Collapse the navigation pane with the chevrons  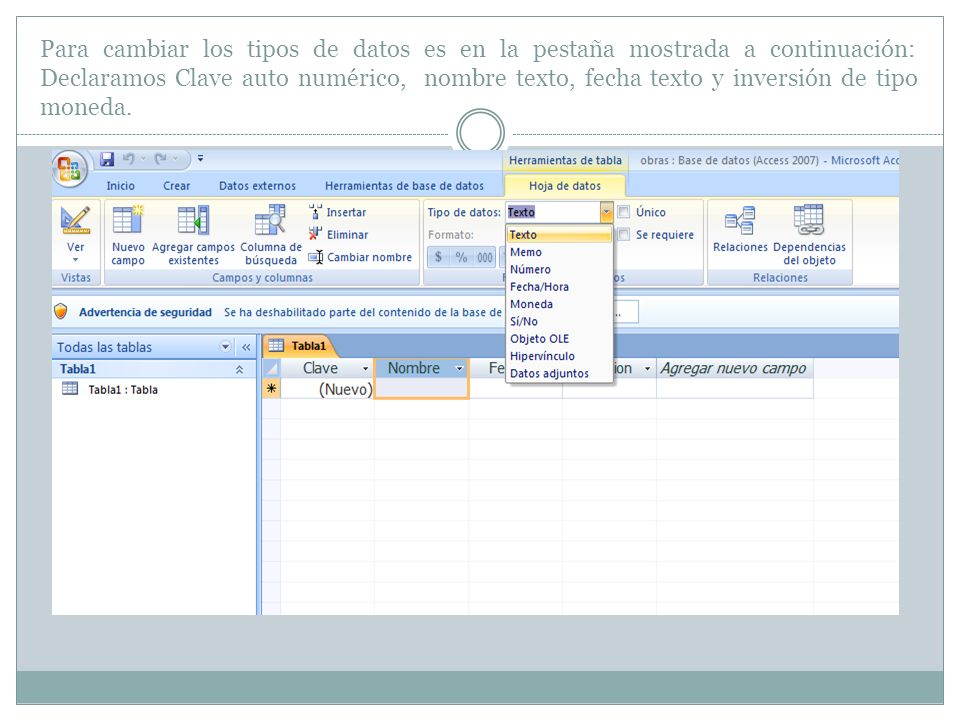pyautogui.click(x=246, y=347)
